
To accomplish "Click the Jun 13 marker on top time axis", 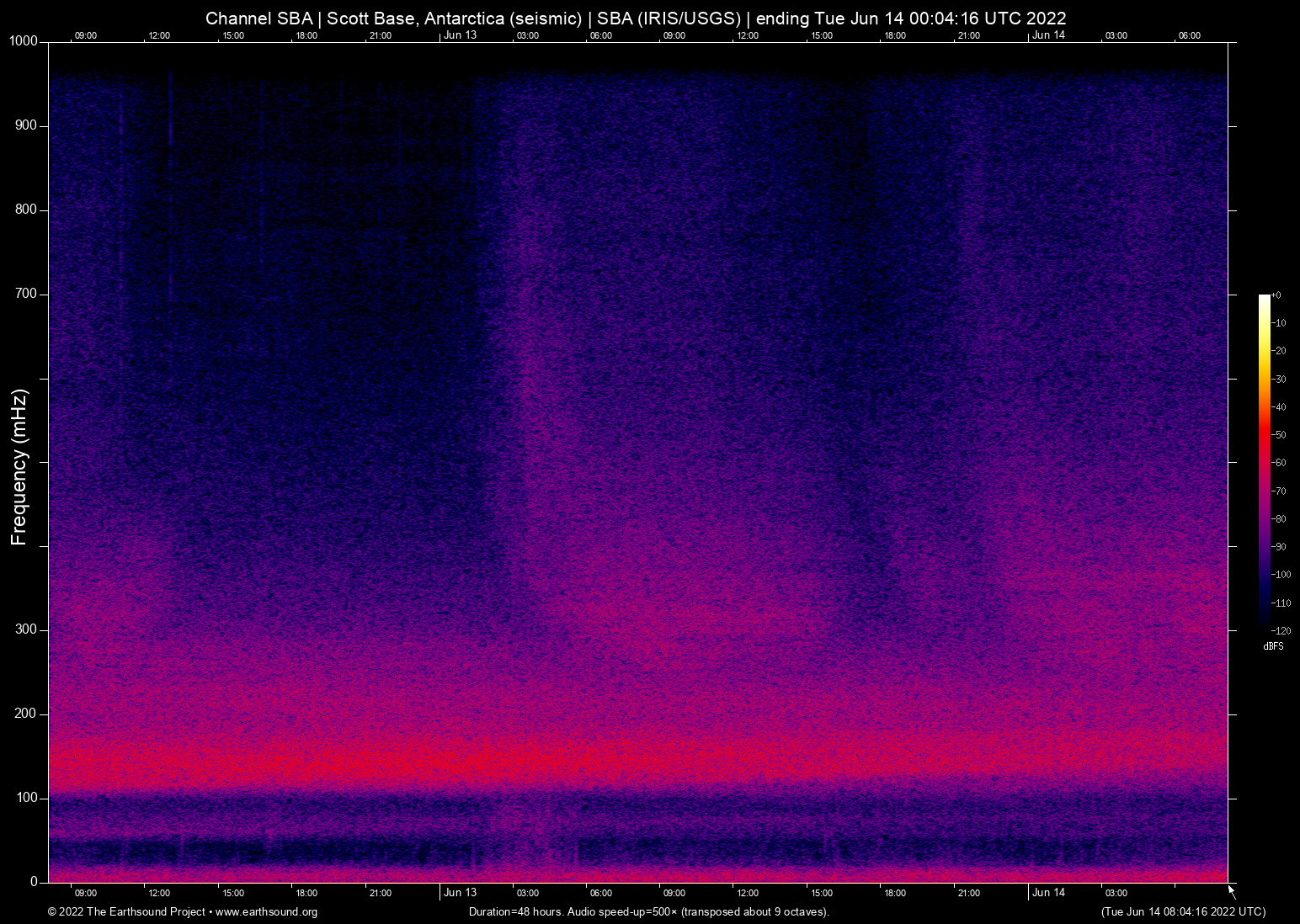I will point(460,35).
